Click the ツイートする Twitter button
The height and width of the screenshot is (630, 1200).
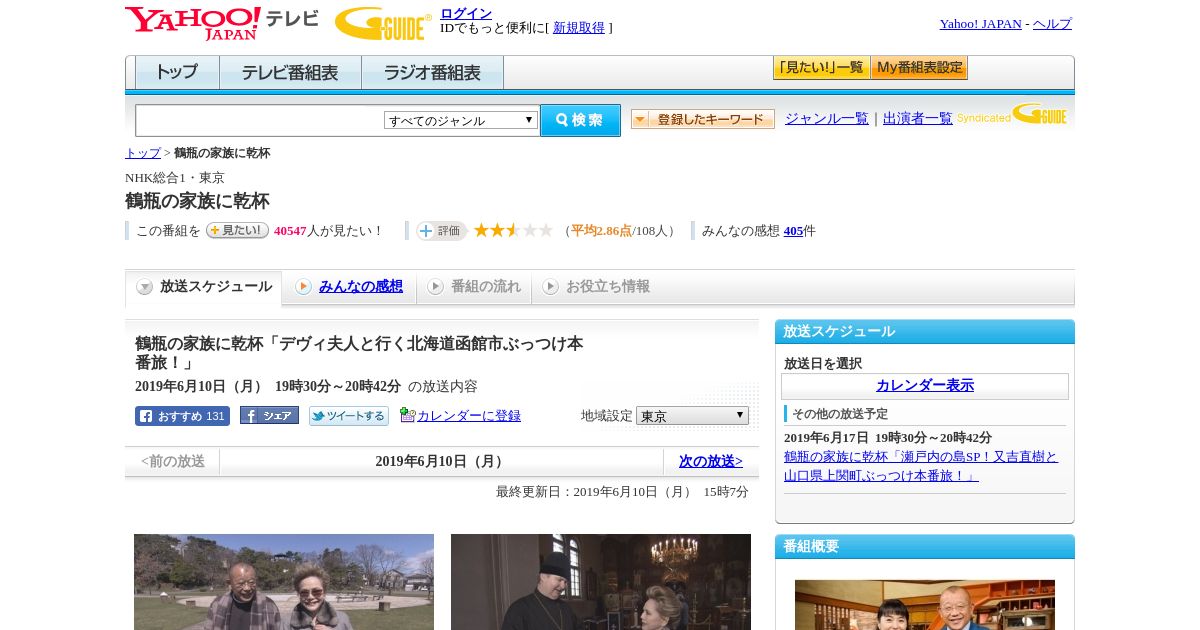pos(348,416)
